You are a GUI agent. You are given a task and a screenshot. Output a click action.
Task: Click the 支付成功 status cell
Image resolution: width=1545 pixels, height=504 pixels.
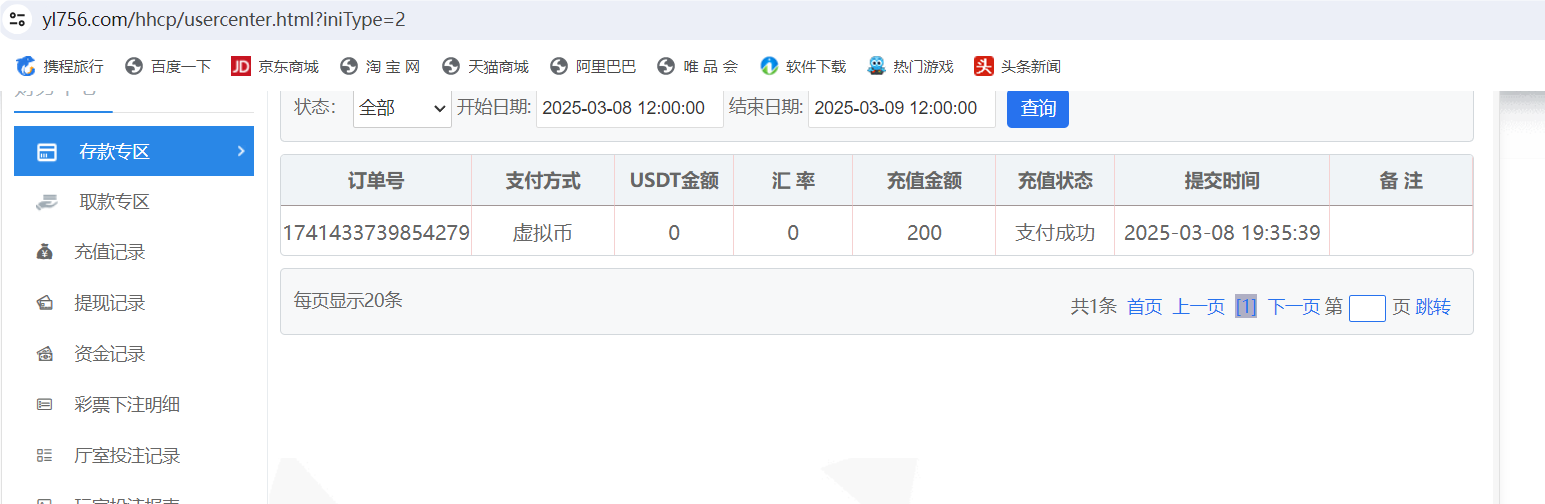[x=1055, y=232]
